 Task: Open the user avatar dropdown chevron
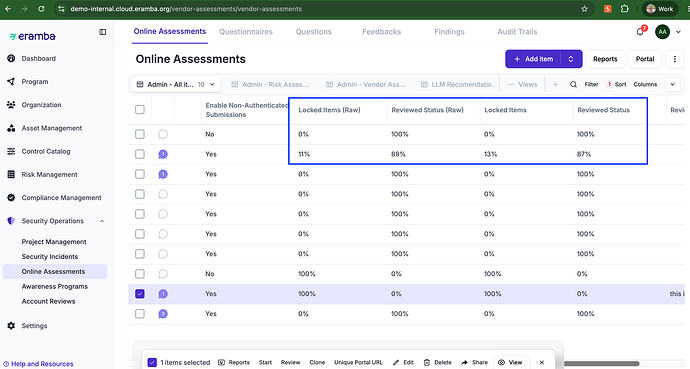(678, 32)
